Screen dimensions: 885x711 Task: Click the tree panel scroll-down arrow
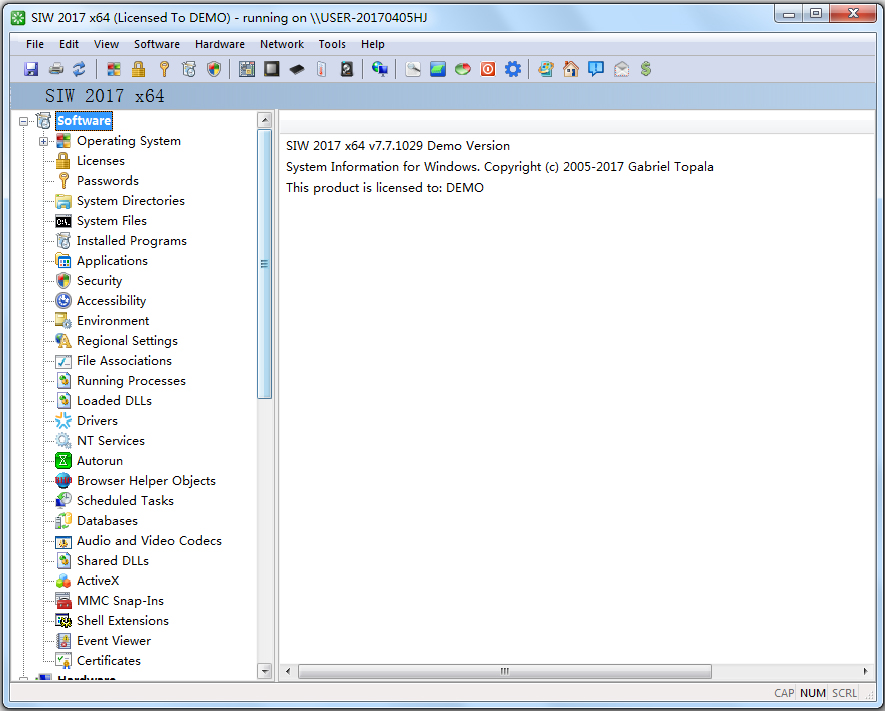264,671
